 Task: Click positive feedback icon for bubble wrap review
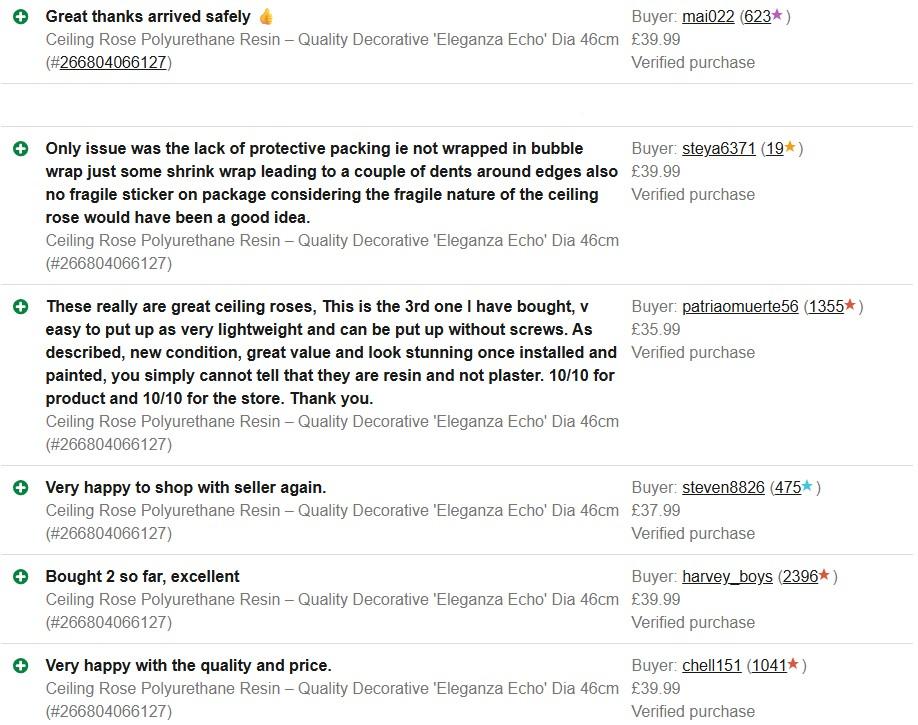pyautogui.click(x=20, y=149)
